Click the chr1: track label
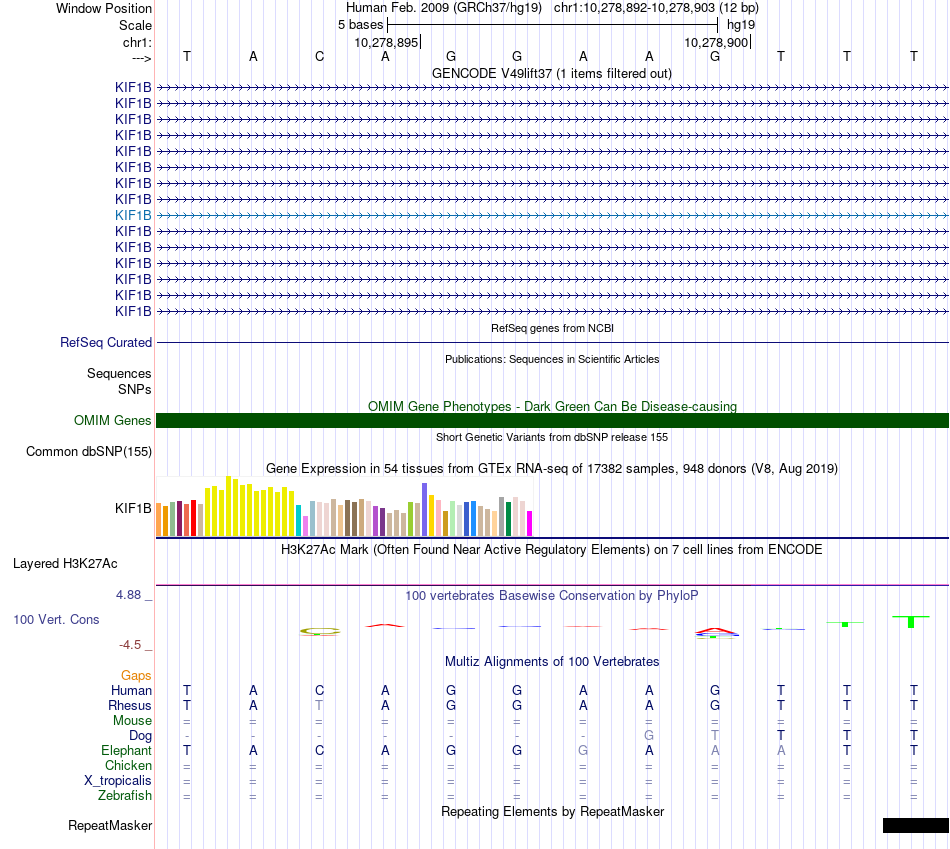950x849 pixels. pyautogui.click(x=137, y=42)
